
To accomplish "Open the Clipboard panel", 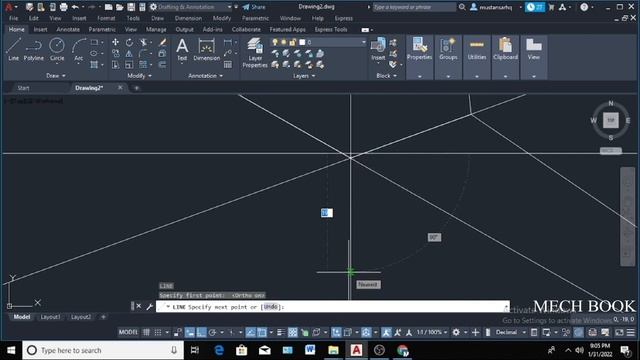I will [x=505, y=57].
